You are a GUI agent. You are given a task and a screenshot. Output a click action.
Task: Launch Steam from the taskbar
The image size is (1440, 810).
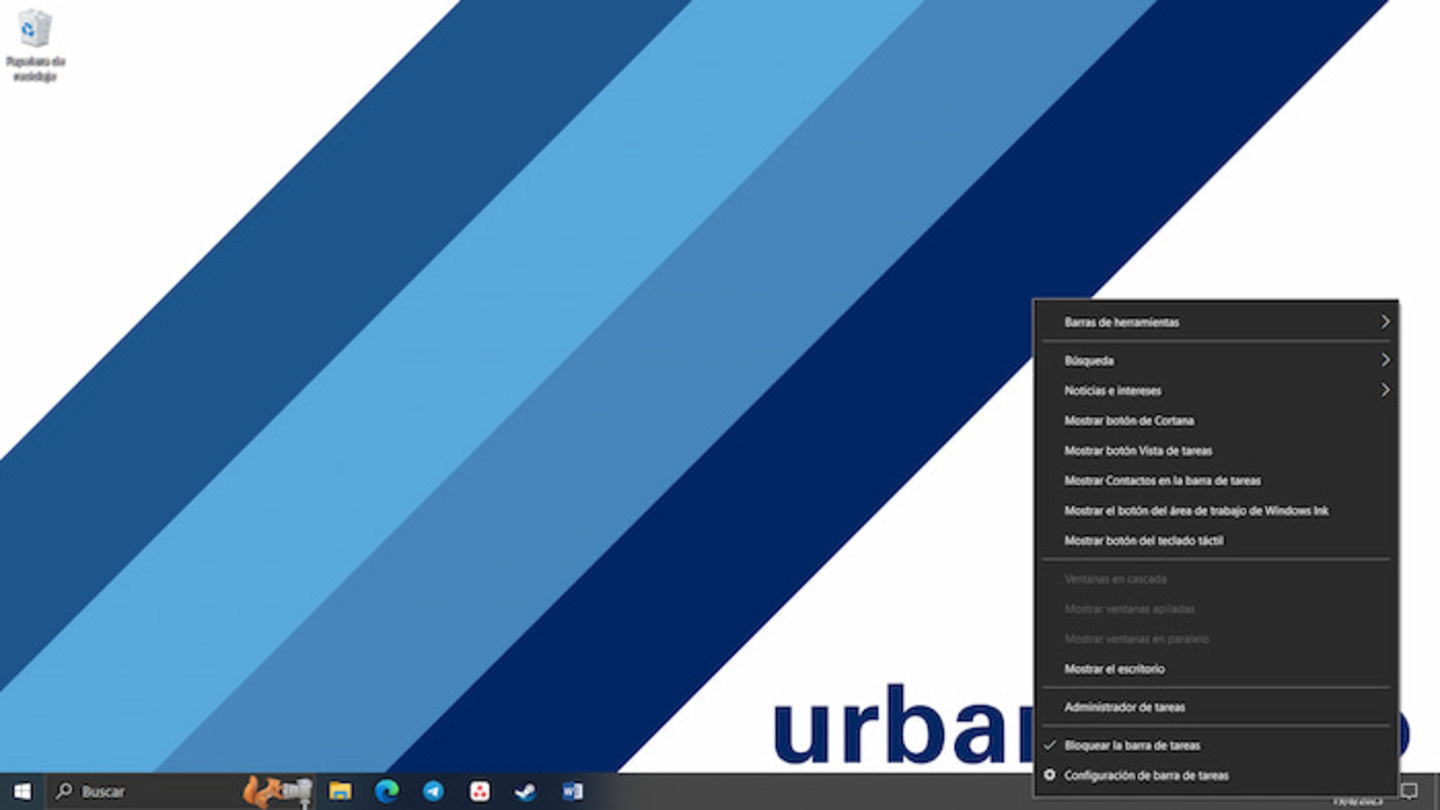526,791
